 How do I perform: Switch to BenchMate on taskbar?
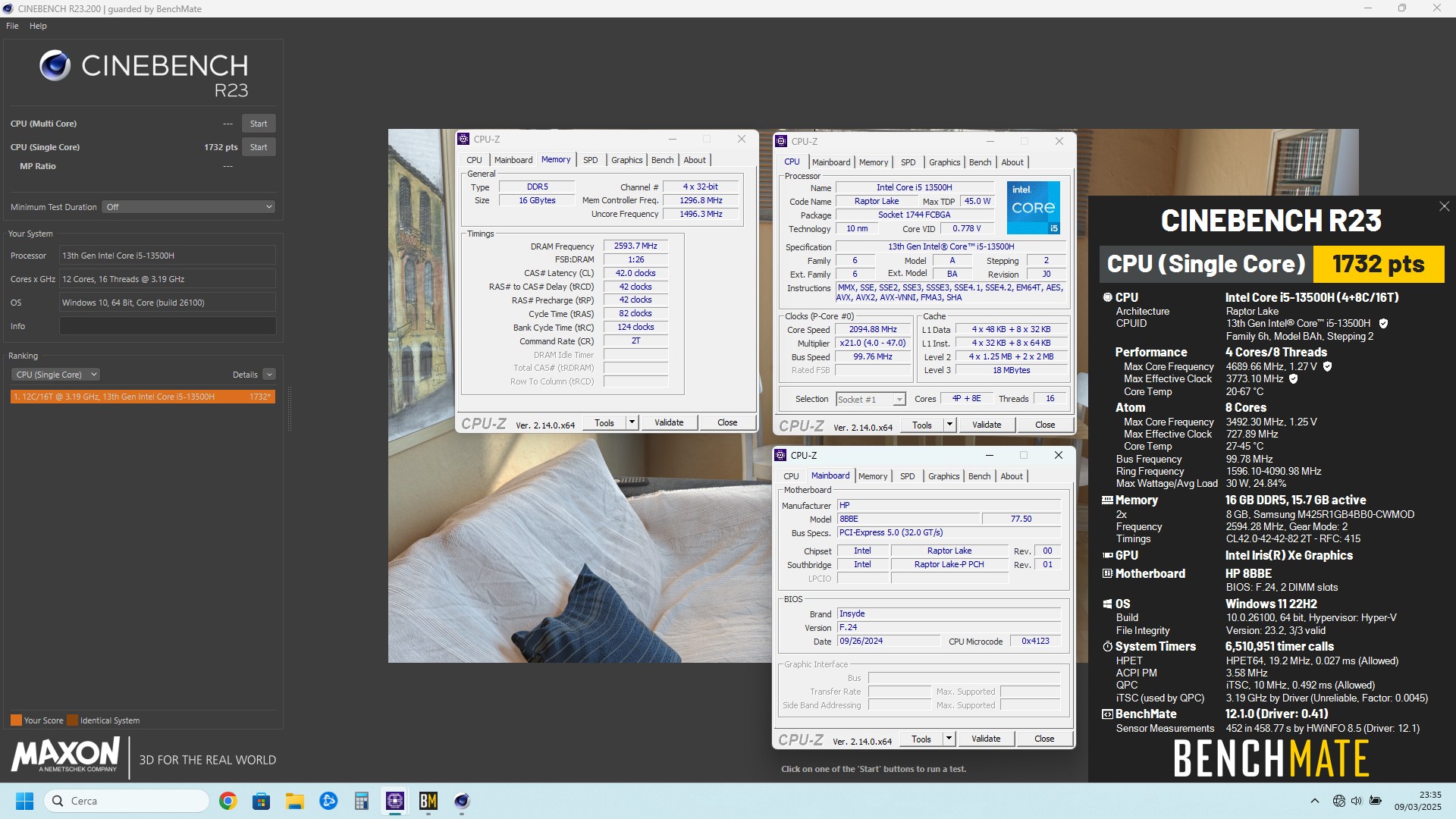(x=428, y=801)
